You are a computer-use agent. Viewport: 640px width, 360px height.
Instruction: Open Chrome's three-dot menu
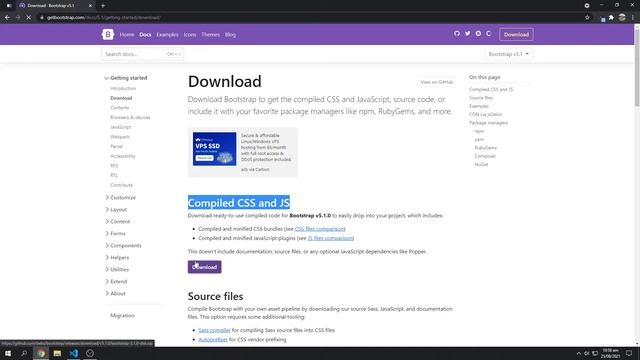[633, 18]
